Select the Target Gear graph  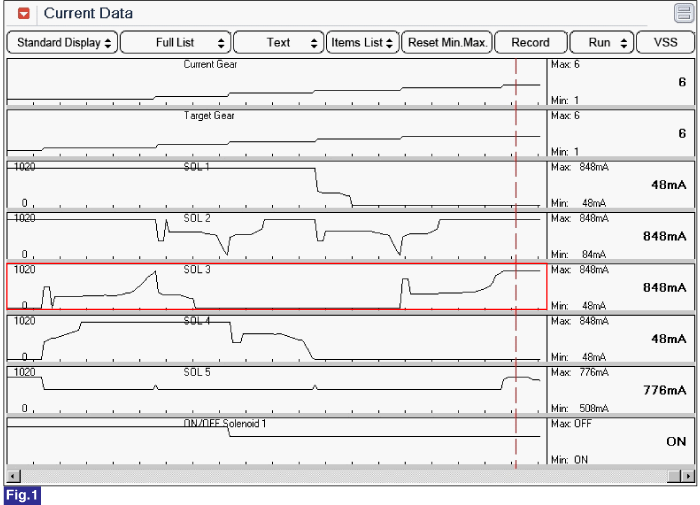point(276,133)
